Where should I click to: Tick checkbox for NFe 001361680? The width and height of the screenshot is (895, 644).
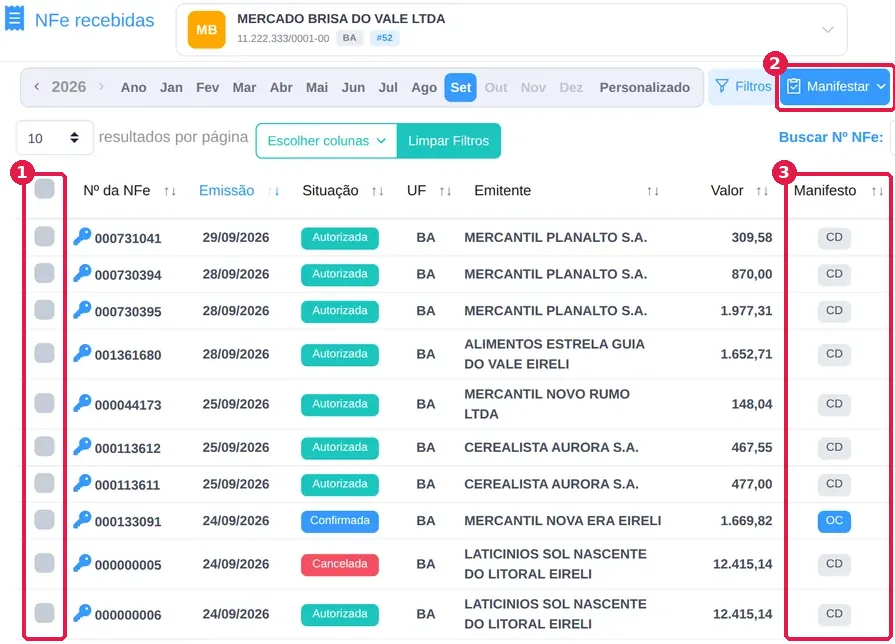tap(45, 353)
